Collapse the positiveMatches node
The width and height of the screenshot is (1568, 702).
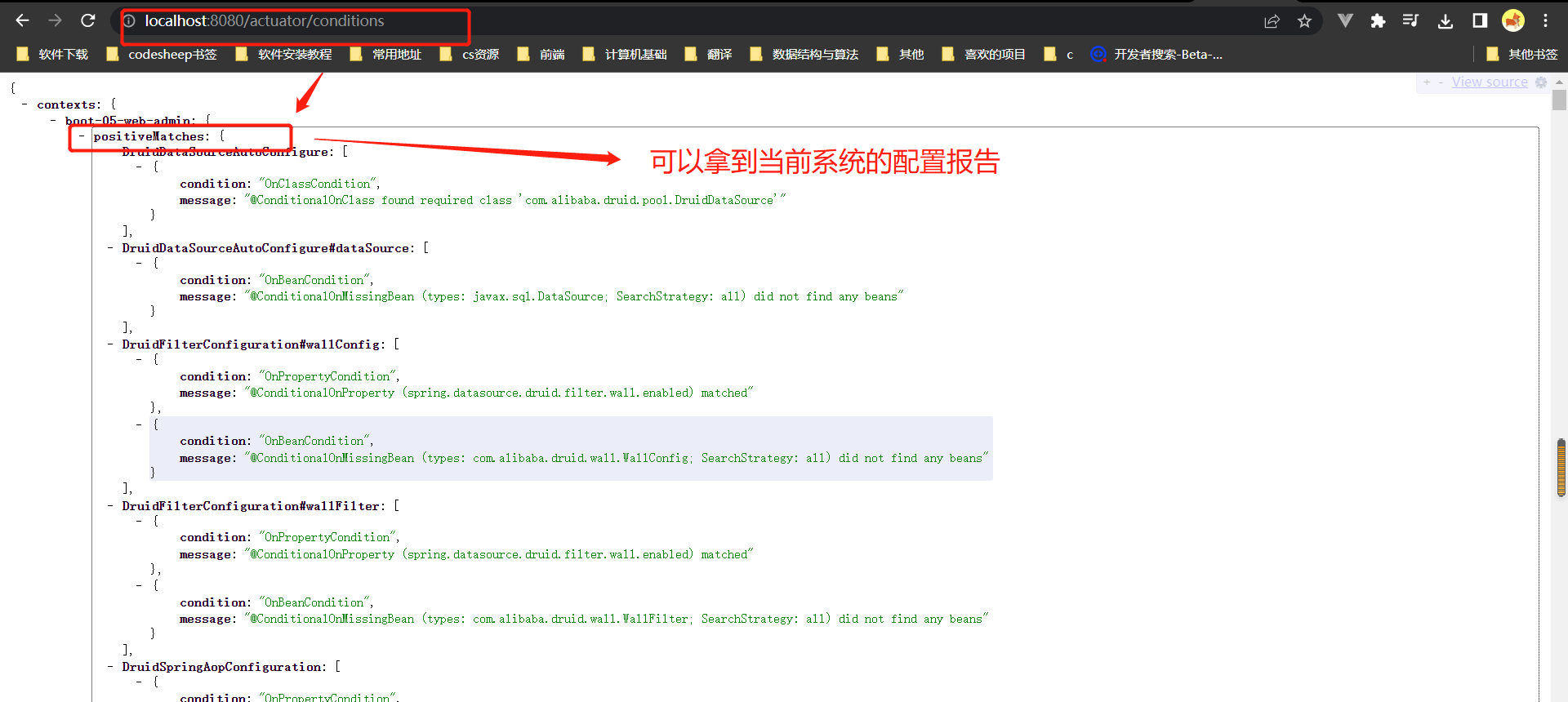coord(82,136)
